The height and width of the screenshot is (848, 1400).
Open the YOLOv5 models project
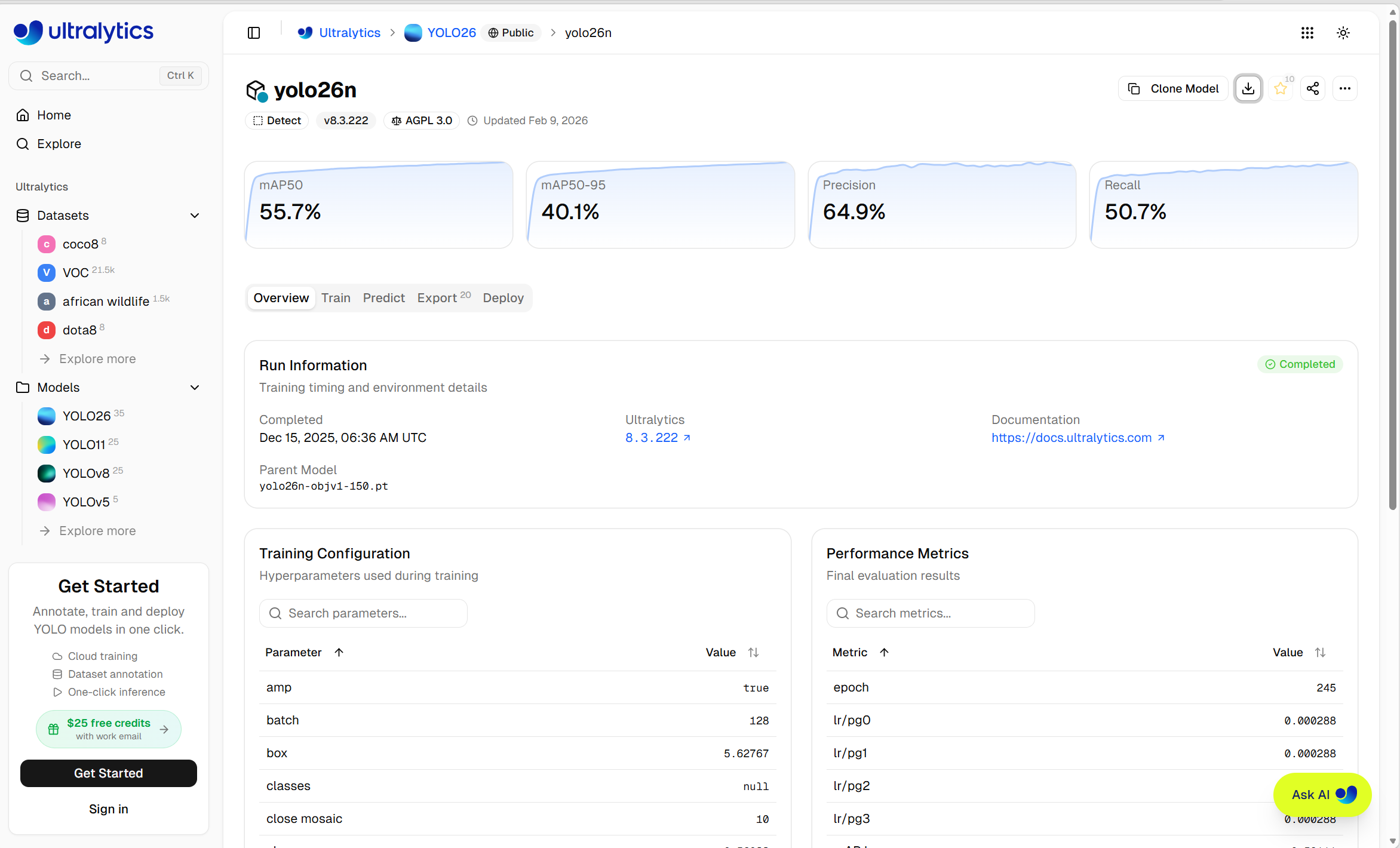coord(78,502)
